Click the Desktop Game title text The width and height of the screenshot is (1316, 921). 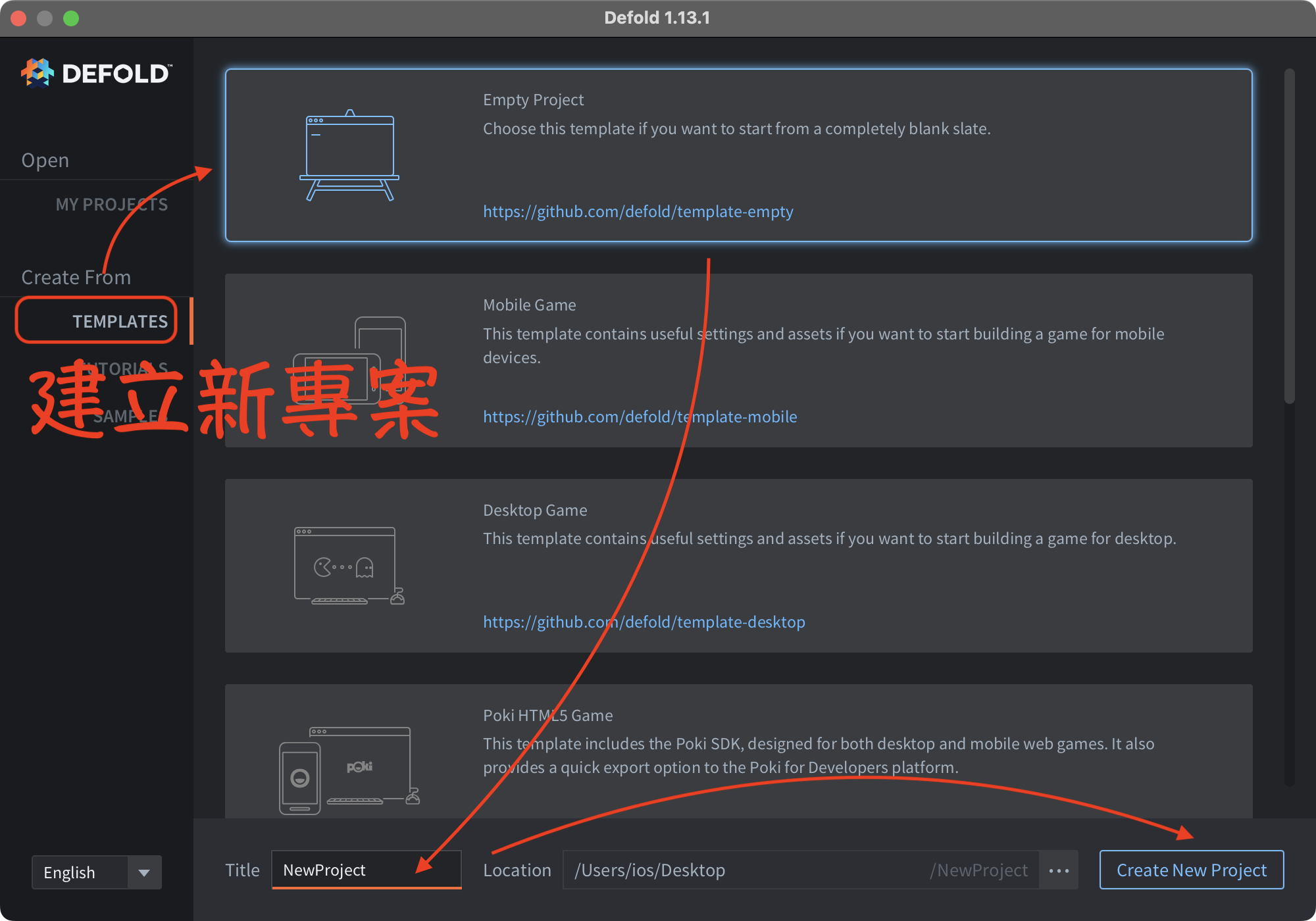[535, 510]
